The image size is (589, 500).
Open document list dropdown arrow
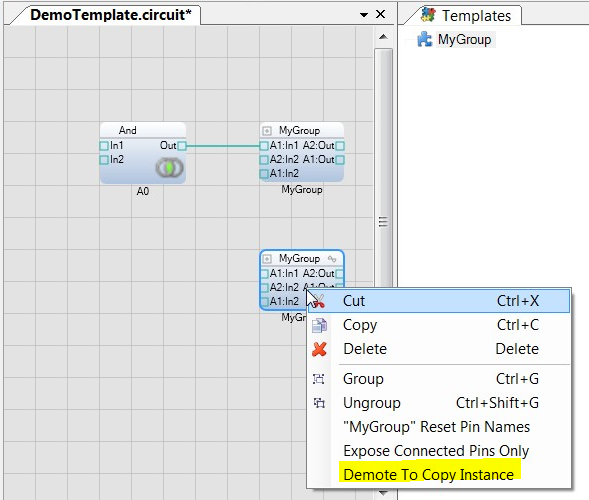[364, 15]
